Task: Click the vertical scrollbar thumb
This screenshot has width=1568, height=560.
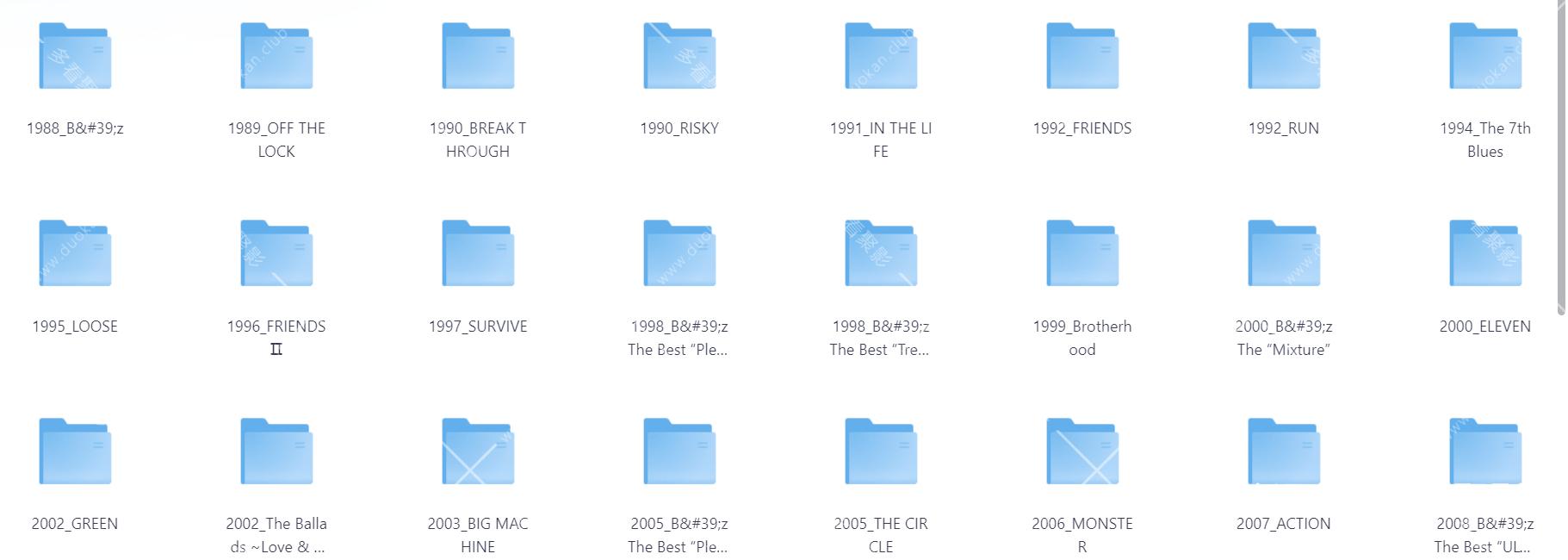Action: coord(1561,155)
